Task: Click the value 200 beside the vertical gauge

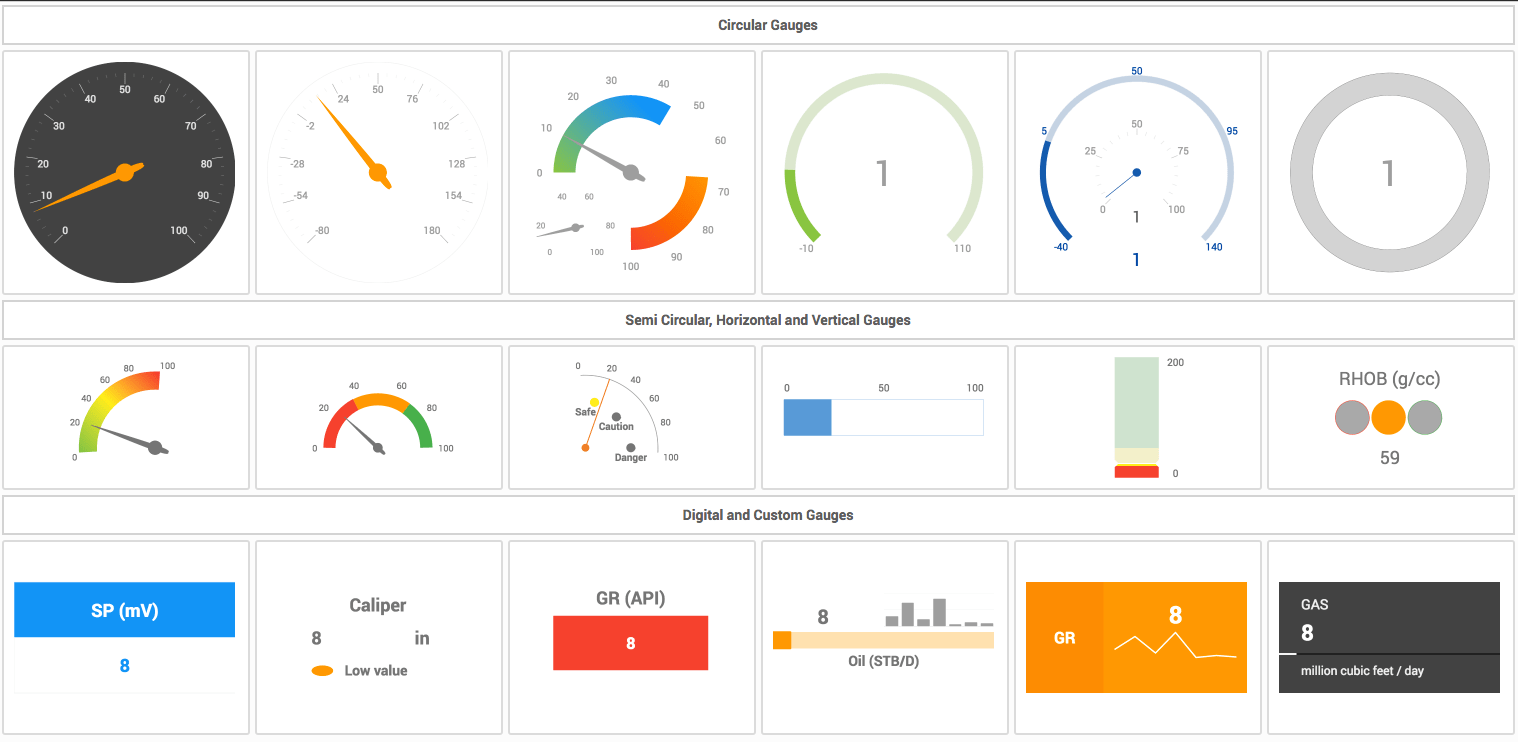Action: tap(1176, 362)
